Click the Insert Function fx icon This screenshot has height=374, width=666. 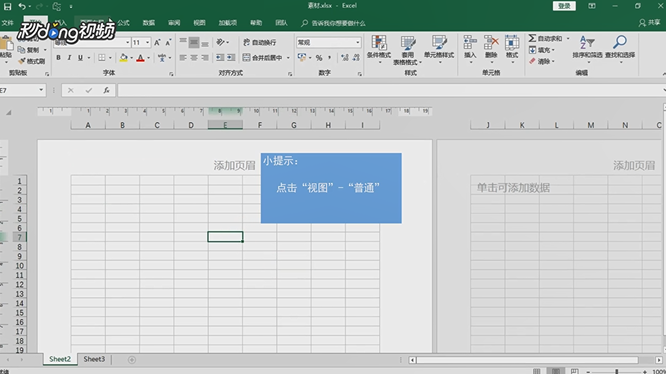click(106, 90)
